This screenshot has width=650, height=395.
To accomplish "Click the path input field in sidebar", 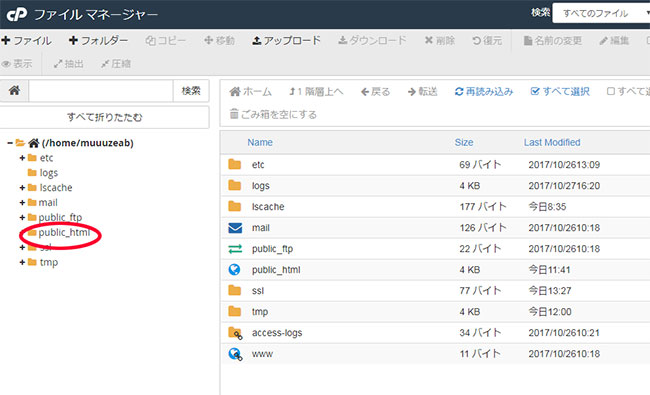I will [101, 91].
